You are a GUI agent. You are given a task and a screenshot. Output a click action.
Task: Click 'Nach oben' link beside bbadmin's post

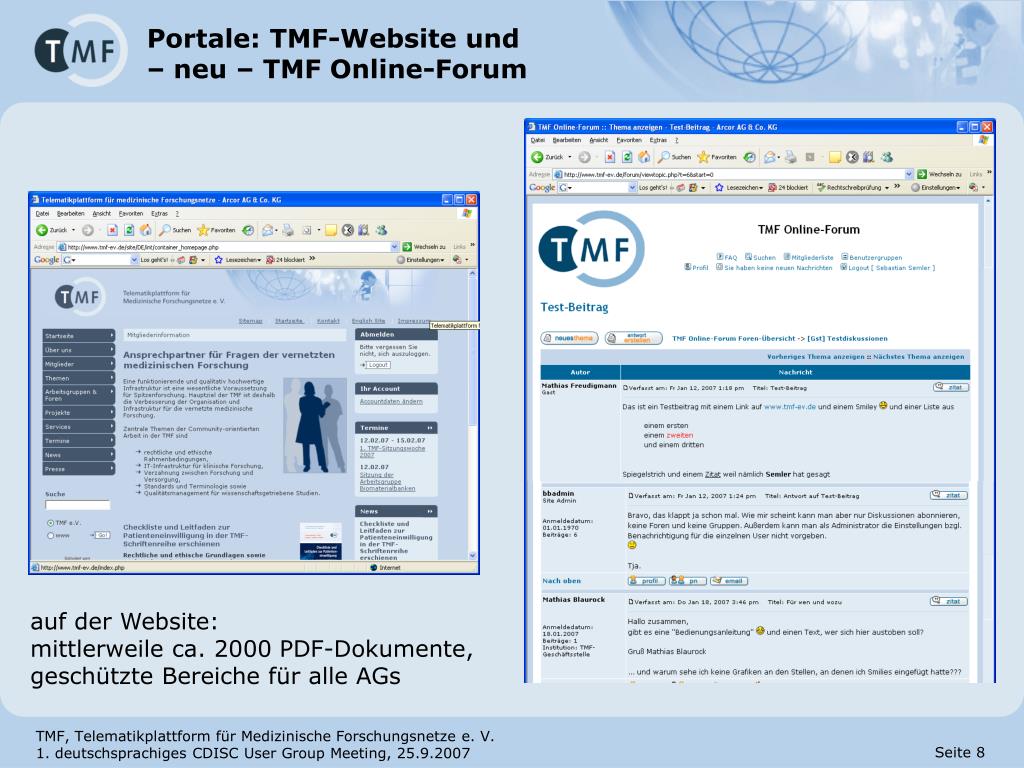(561, 581)
